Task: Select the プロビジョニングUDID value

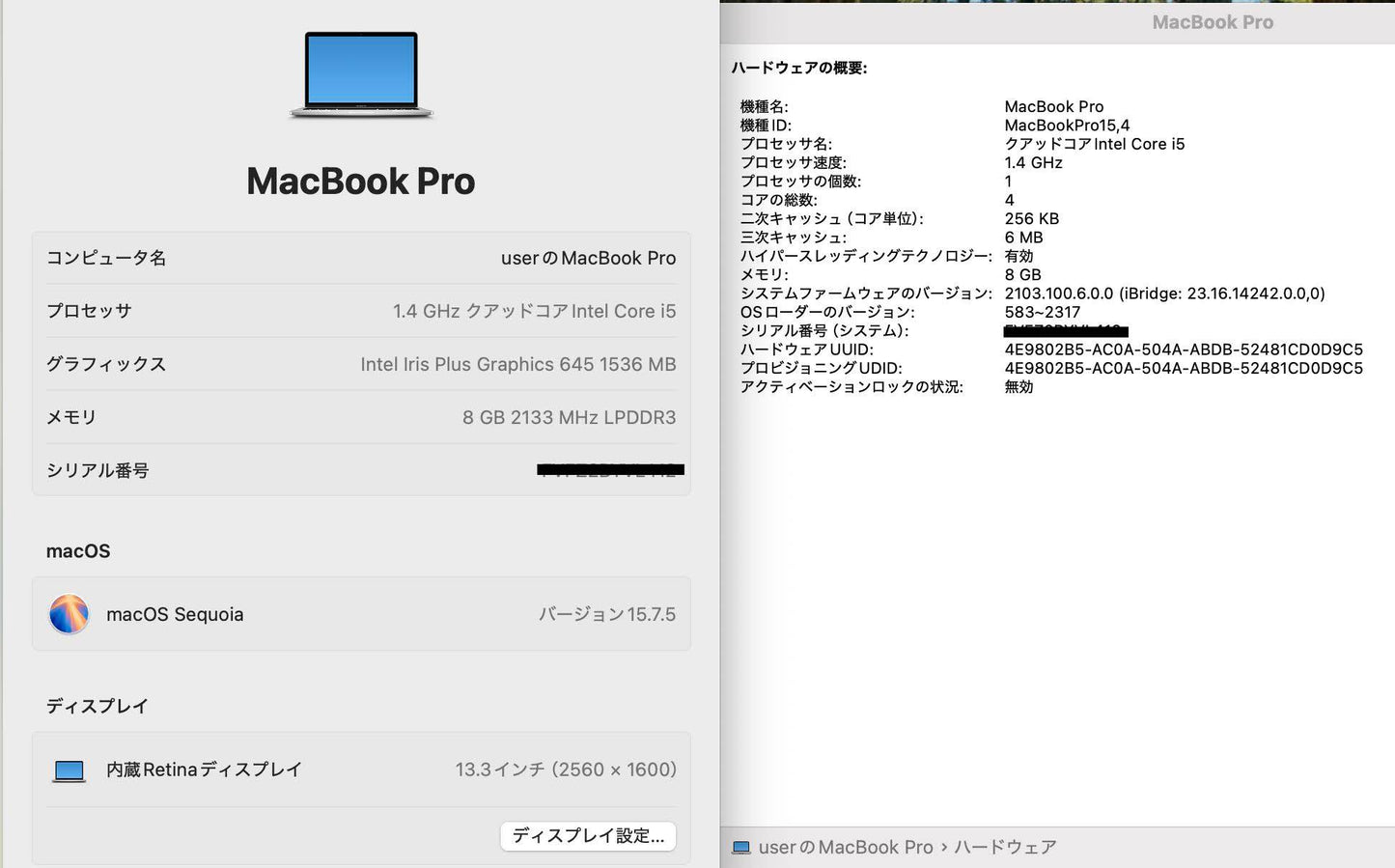Action: 1184,368
